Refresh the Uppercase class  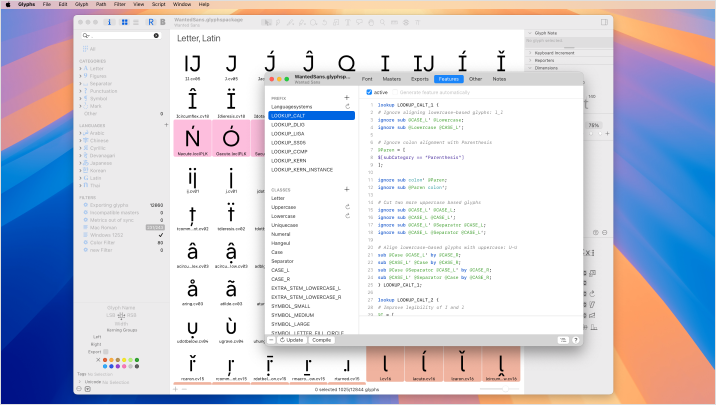coord(347,207)
